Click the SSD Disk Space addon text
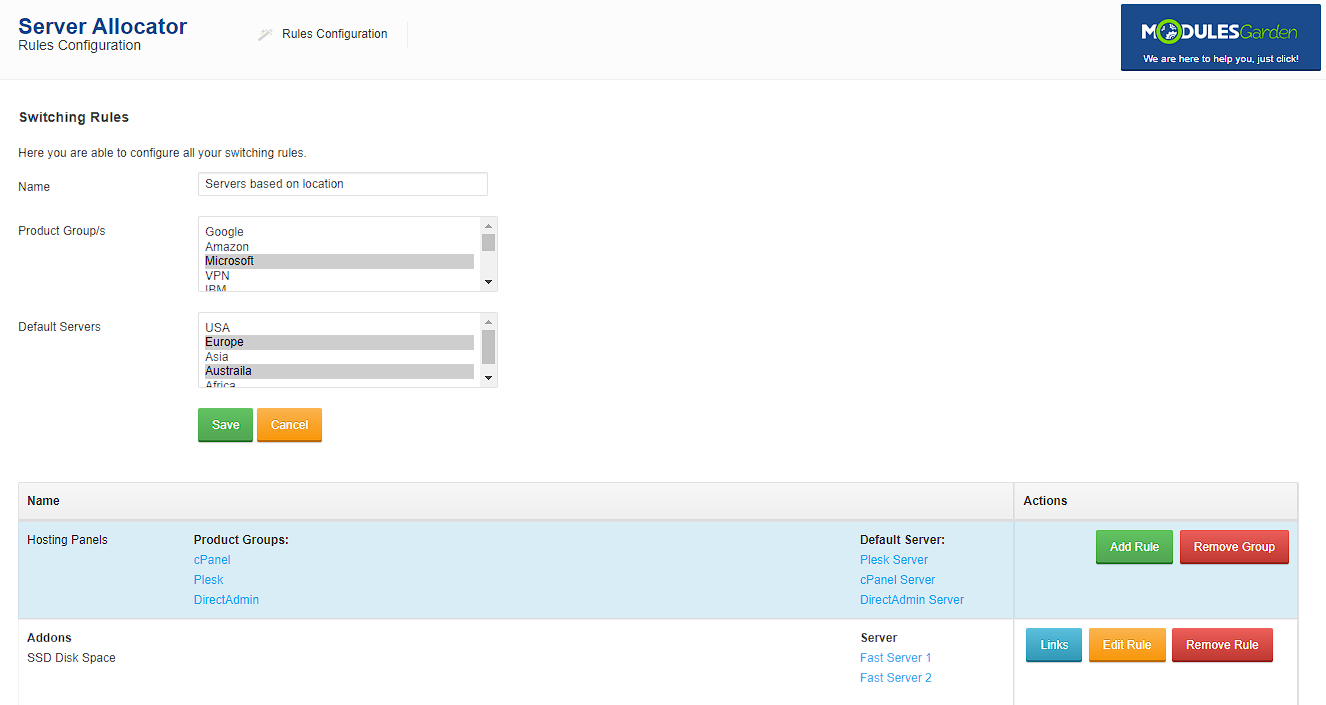This screenshot has height=705, width=1326. click(71, 658)
